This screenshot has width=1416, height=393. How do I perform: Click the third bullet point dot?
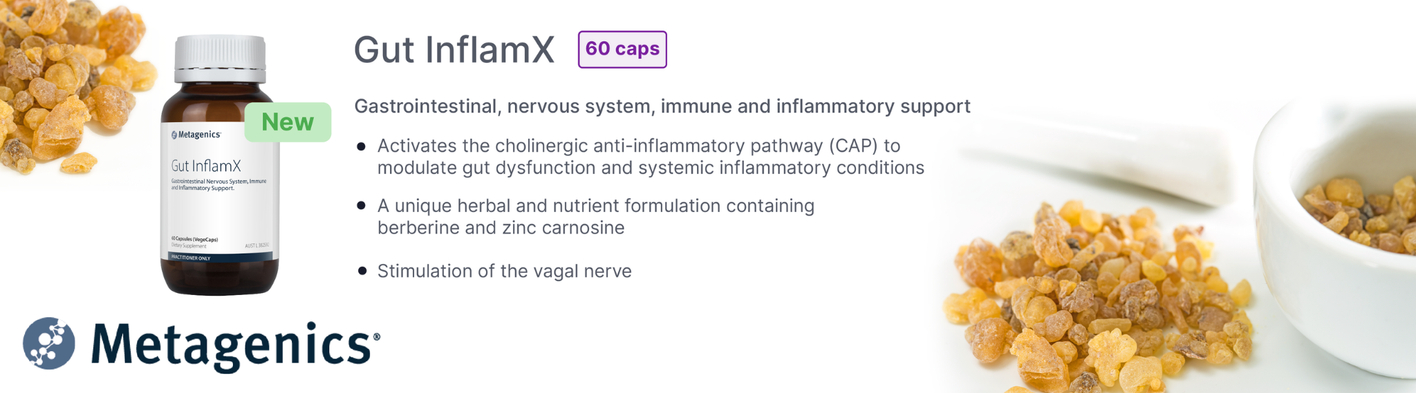(x=362, y=270)
